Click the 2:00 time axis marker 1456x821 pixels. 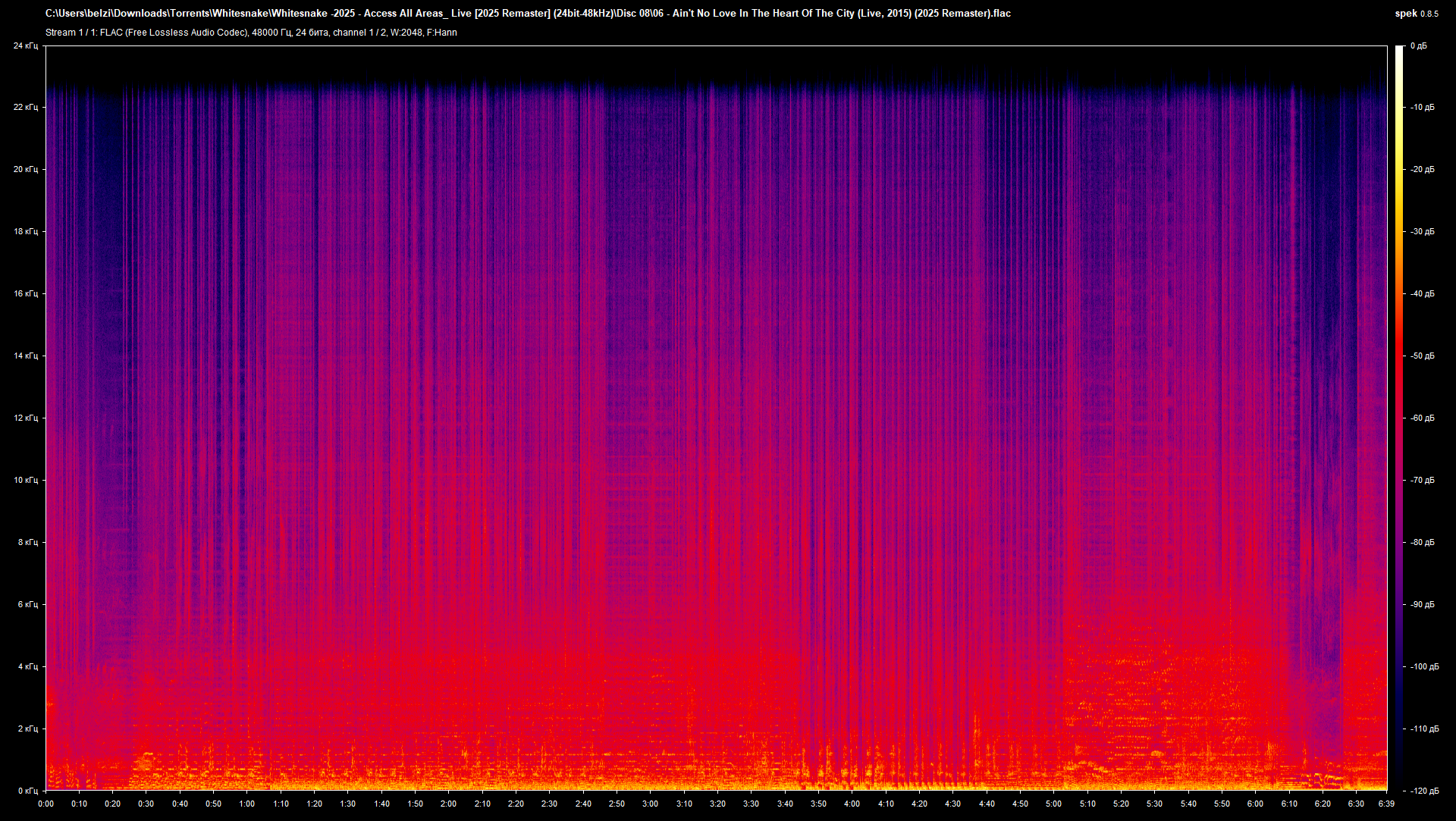[449, 804]
